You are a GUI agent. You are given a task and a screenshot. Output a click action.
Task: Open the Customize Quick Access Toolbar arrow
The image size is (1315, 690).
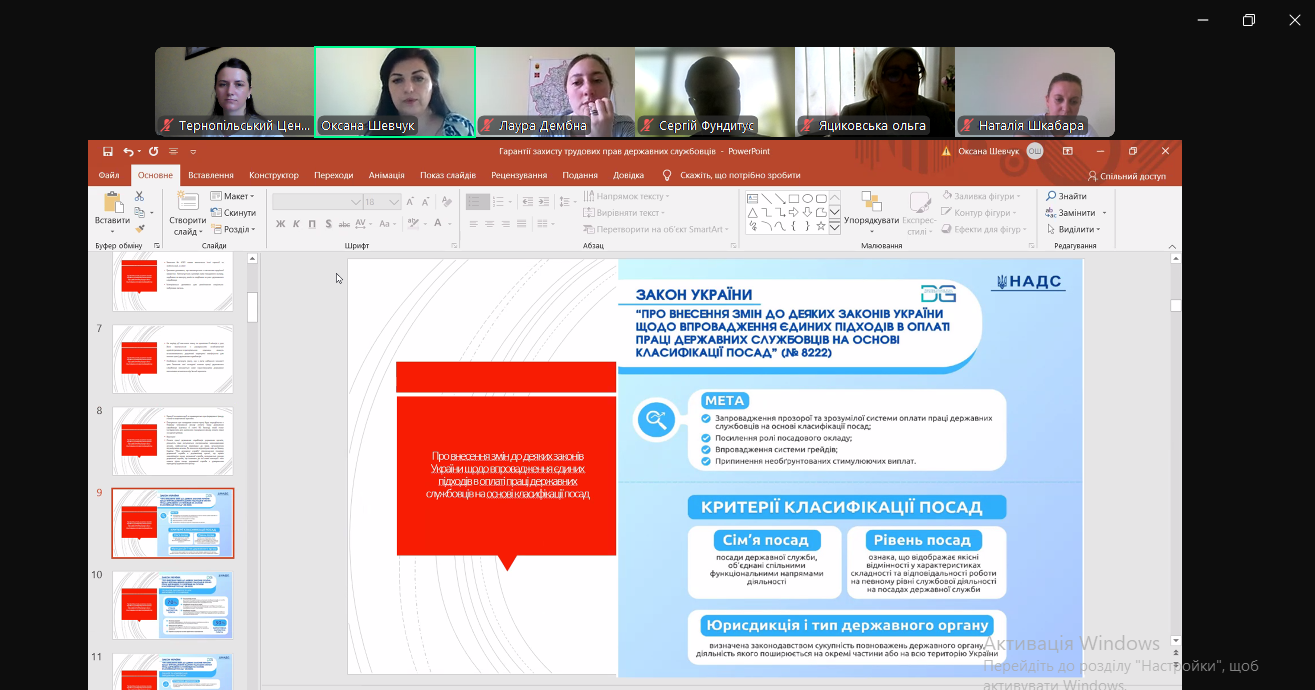(193, 152)
